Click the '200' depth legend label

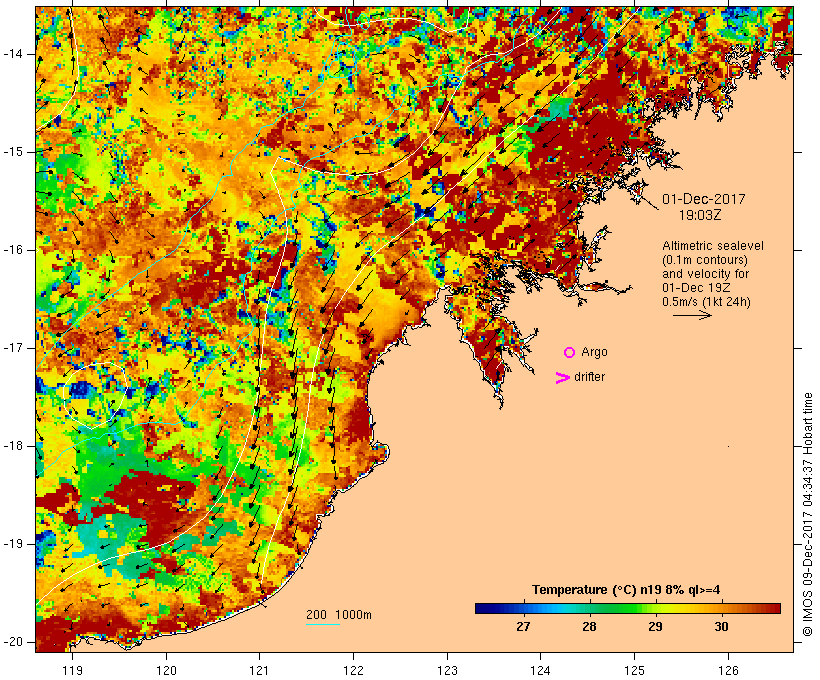pos(316,615)
